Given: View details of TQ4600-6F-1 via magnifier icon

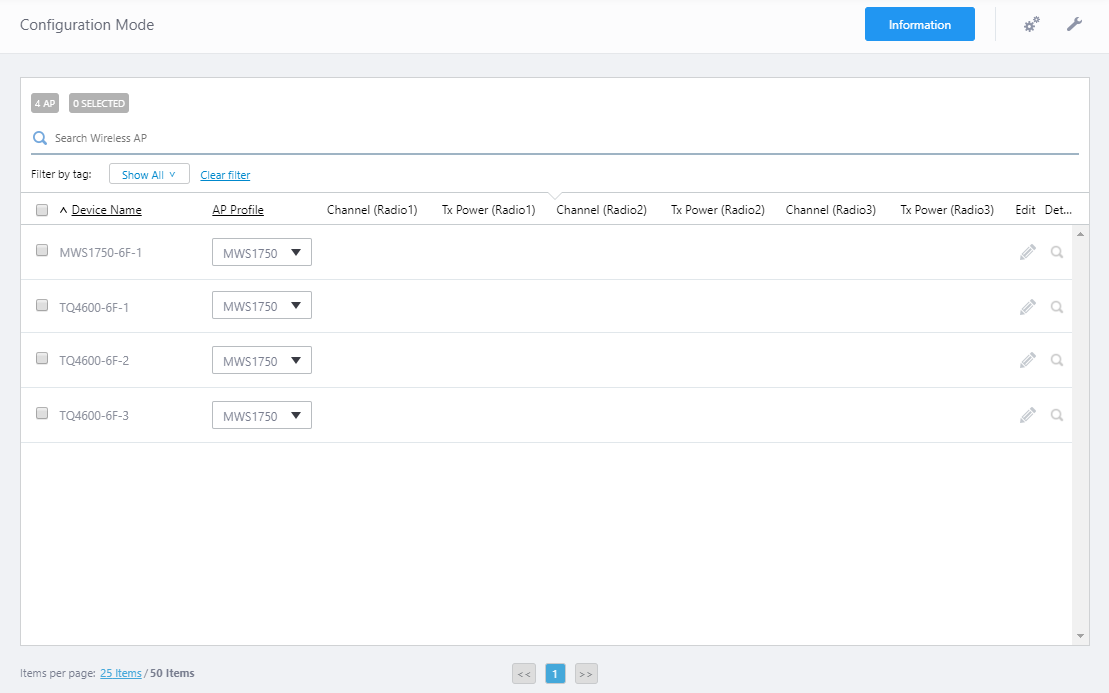Looking at the screenshot, I should point(1057,307).
